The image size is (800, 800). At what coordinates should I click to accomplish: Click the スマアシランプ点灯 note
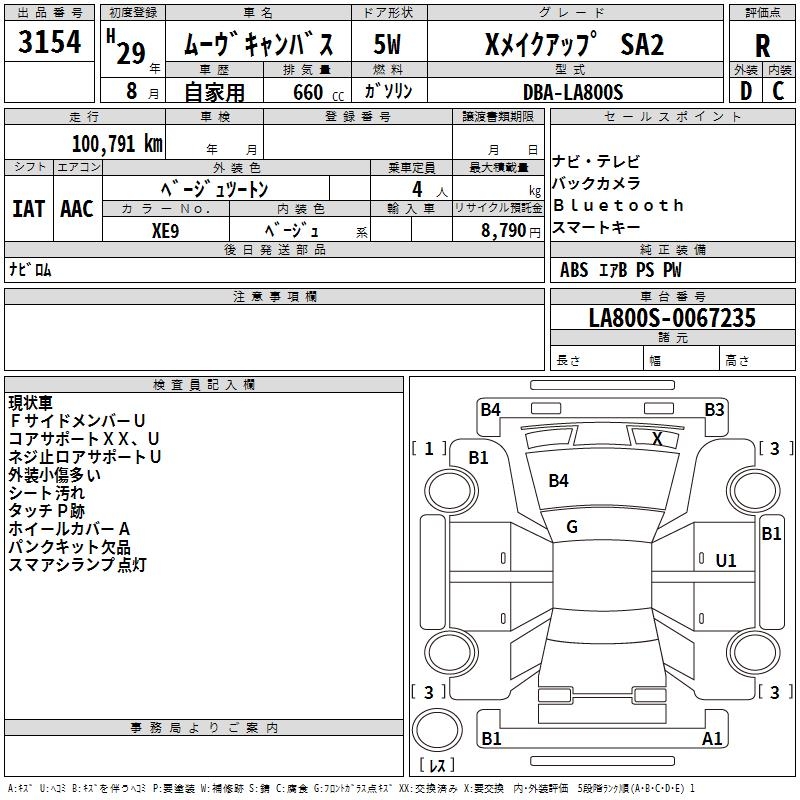pos(78,565)
